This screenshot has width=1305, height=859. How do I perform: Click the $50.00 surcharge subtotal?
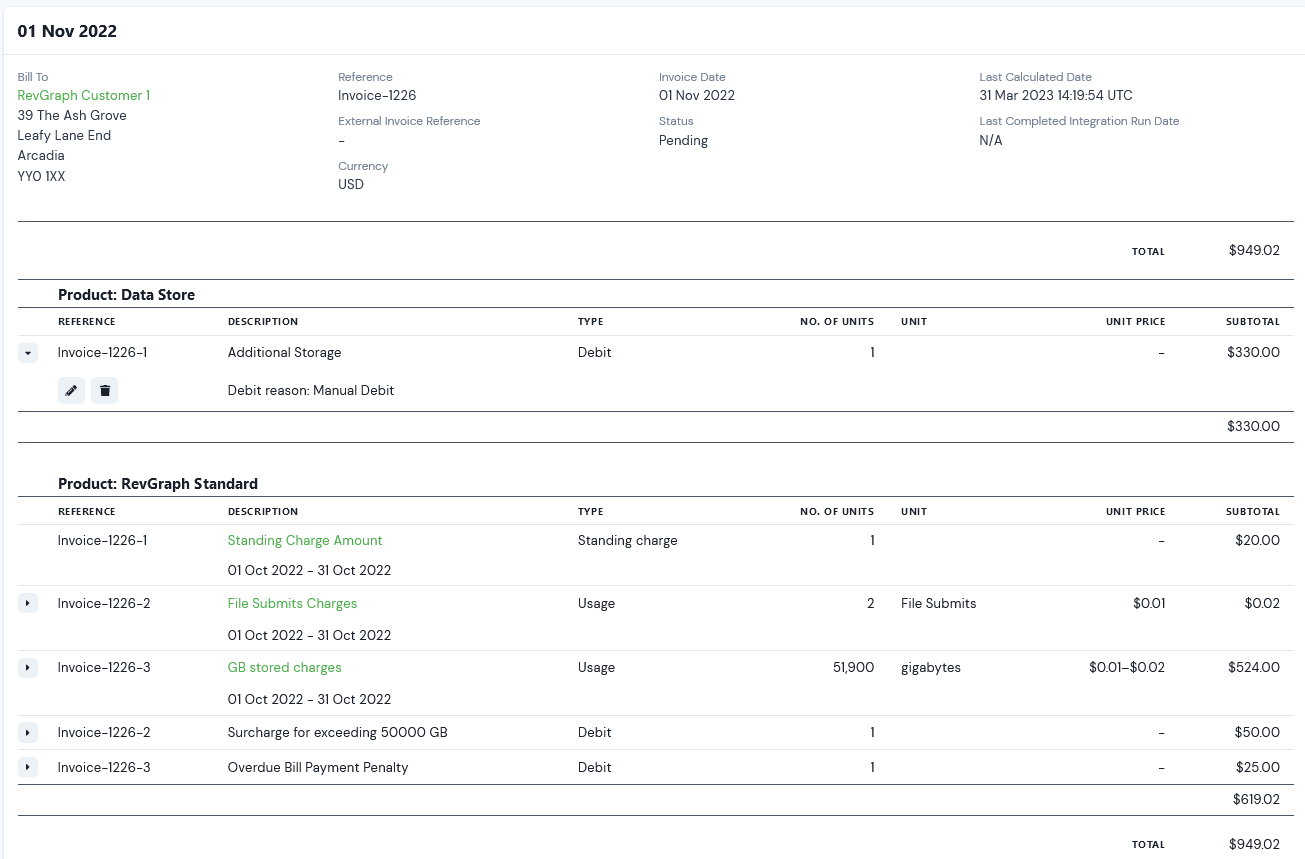[x=1259, y=732]
